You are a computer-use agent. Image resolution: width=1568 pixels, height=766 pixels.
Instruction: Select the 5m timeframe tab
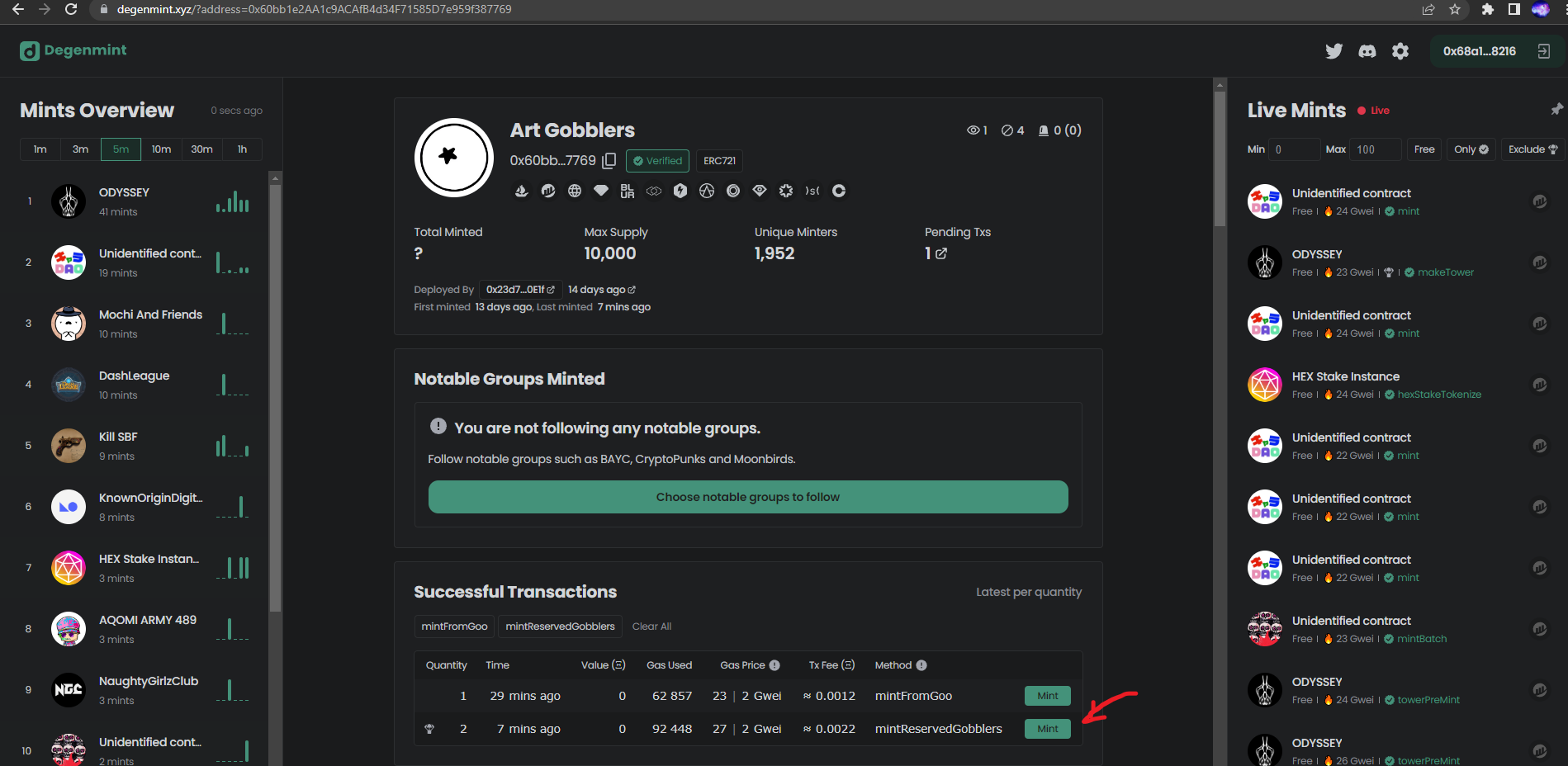click(121, 149)
